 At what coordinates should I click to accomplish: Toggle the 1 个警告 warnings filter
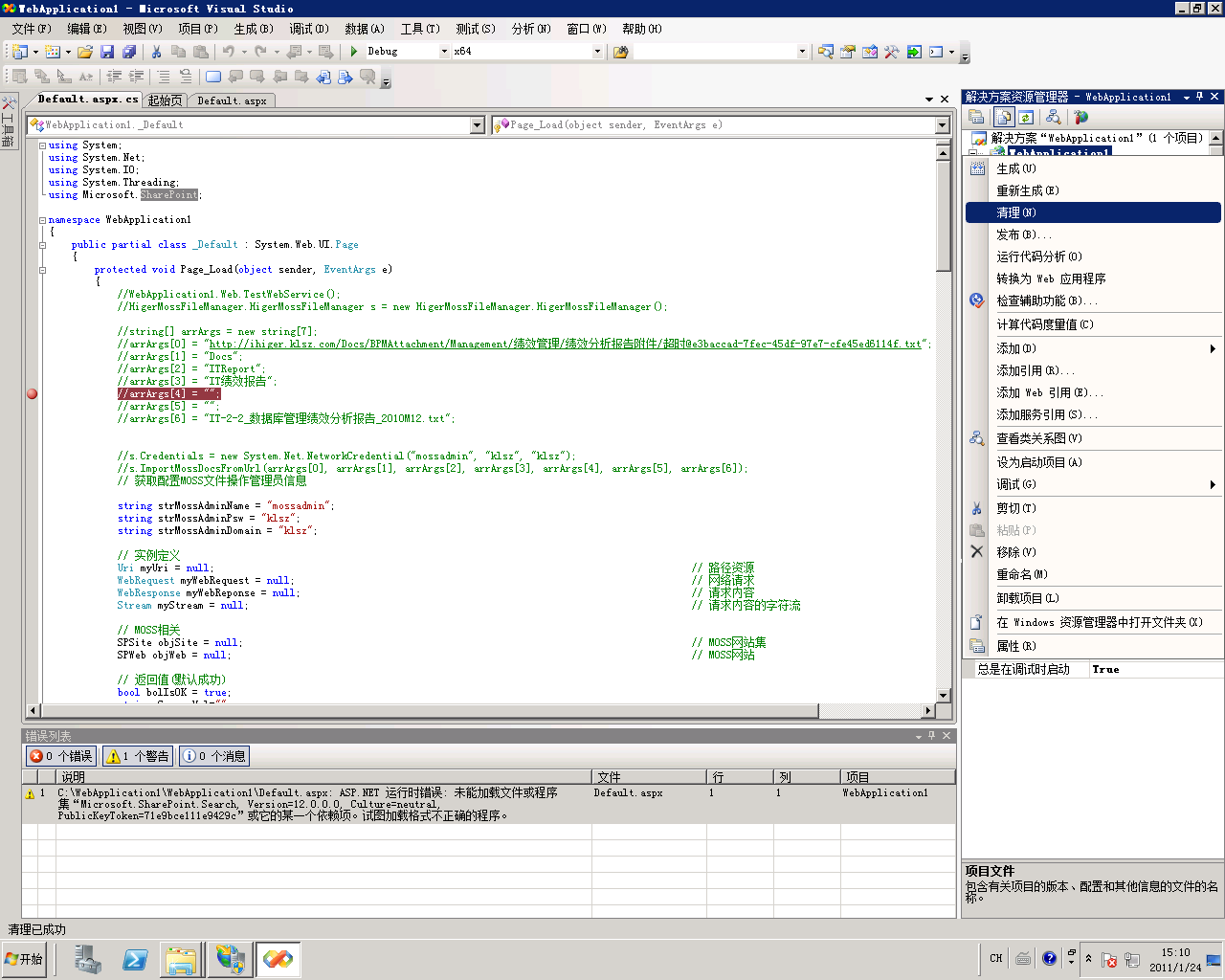click(138, 756)
